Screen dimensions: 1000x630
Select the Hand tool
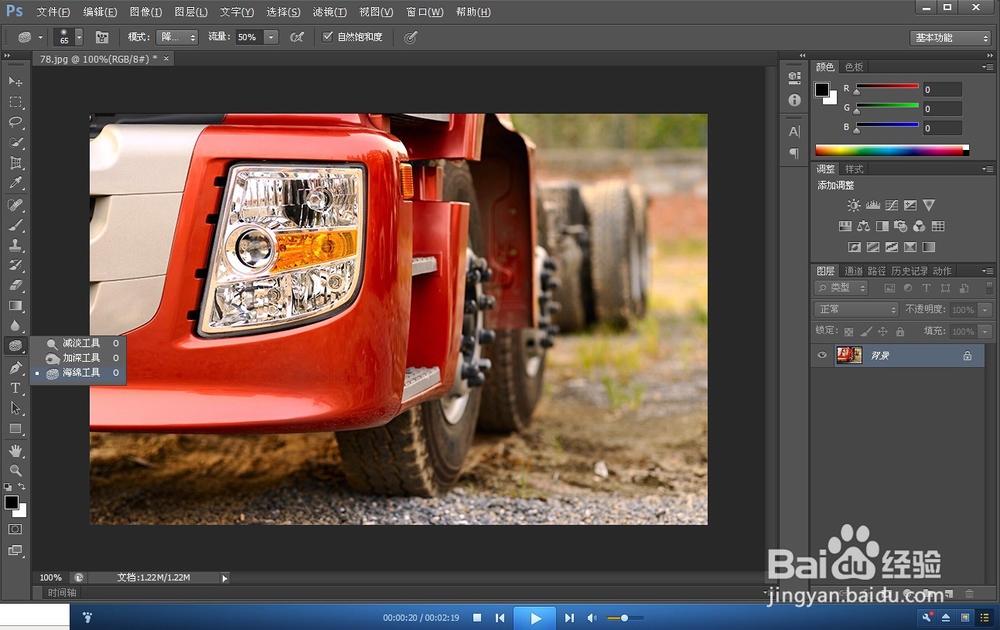[15, 451]
